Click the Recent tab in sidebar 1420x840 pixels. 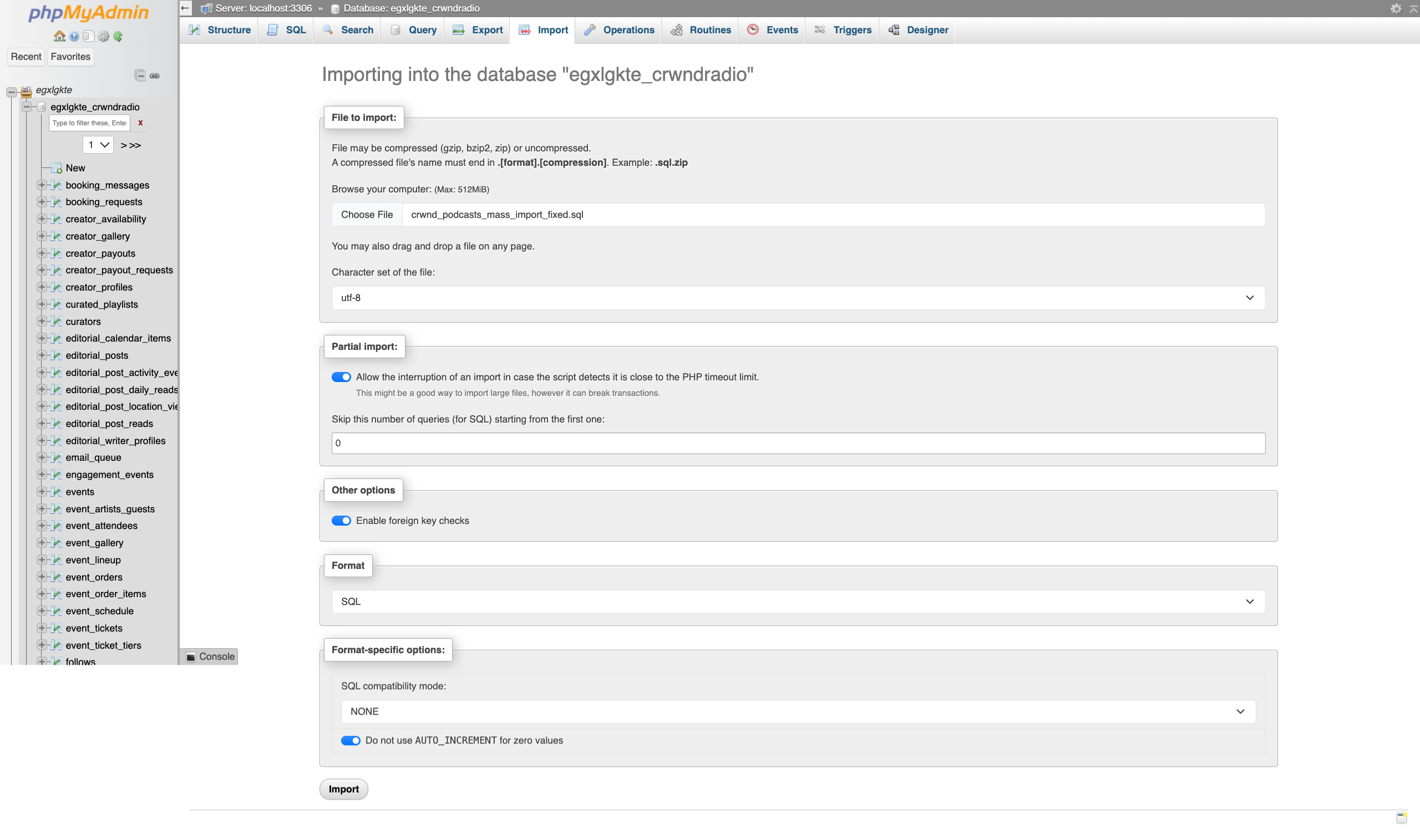click(x=26, y=57)
